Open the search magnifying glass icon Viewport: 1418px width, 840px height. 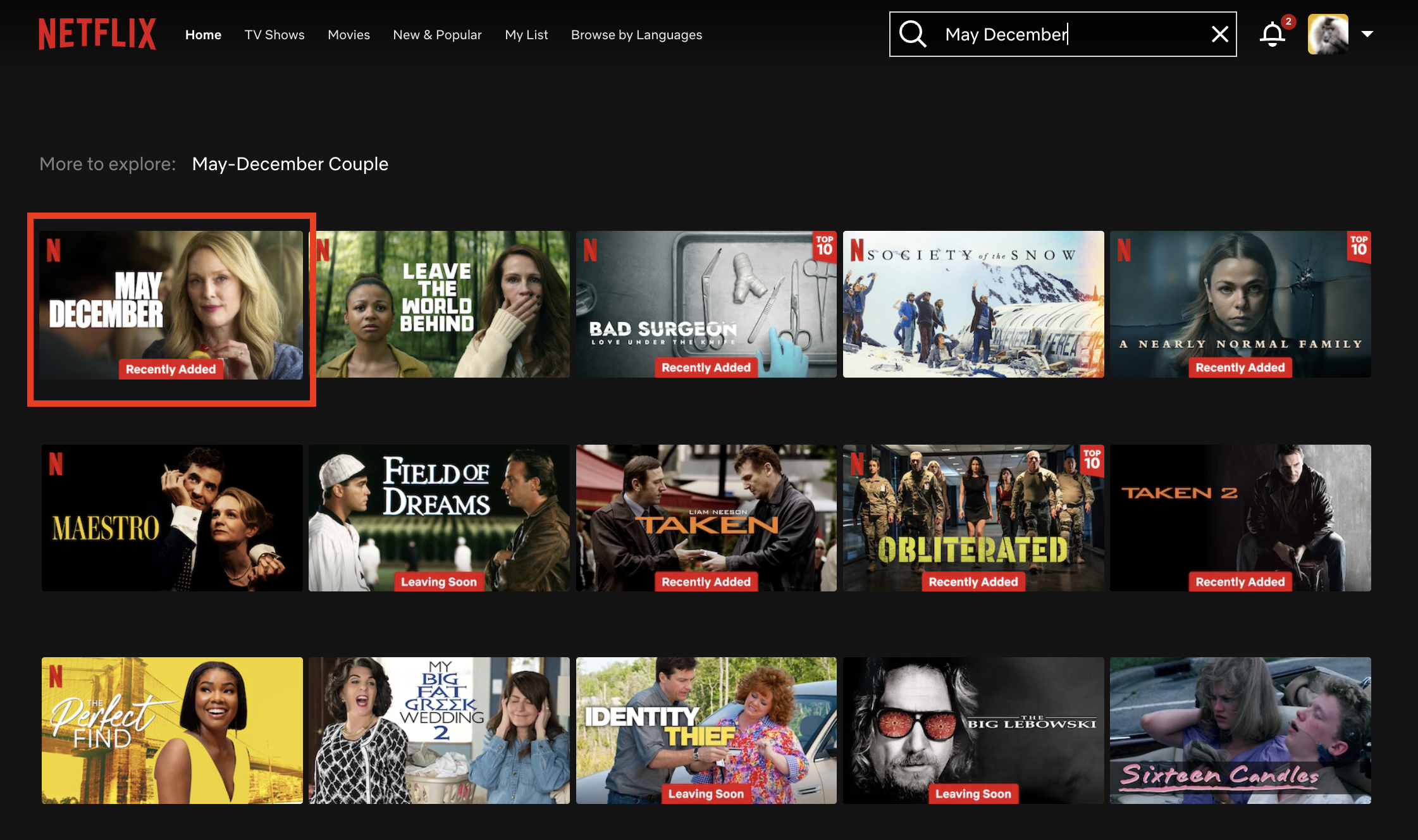913,34
